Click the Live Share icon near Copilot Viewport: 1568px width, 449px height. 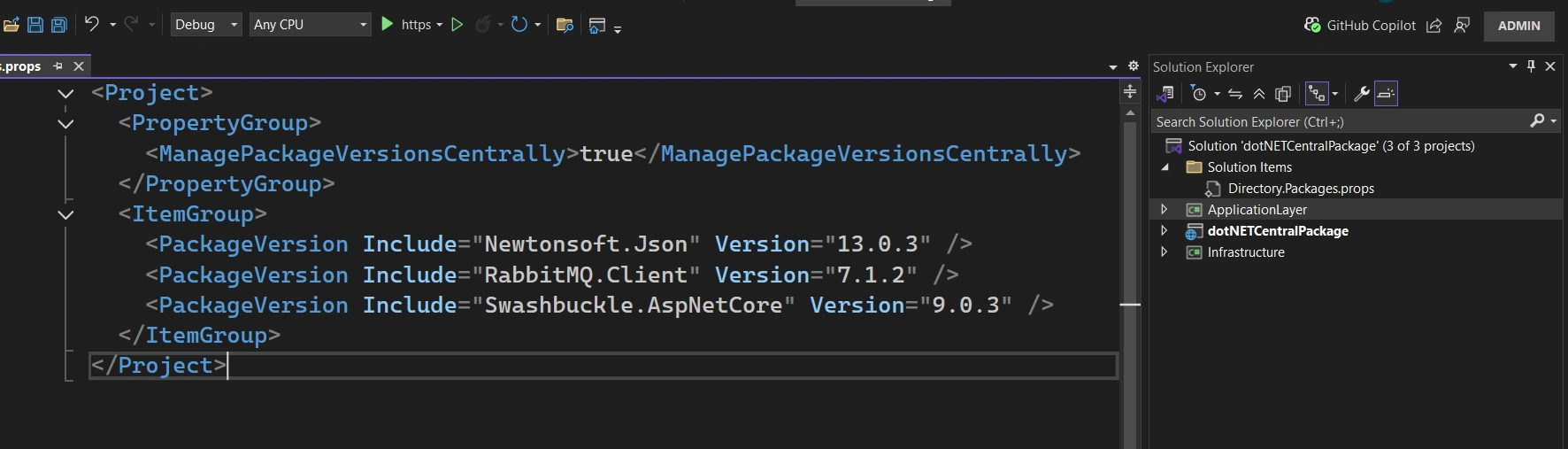click(x=1433, y=26)
